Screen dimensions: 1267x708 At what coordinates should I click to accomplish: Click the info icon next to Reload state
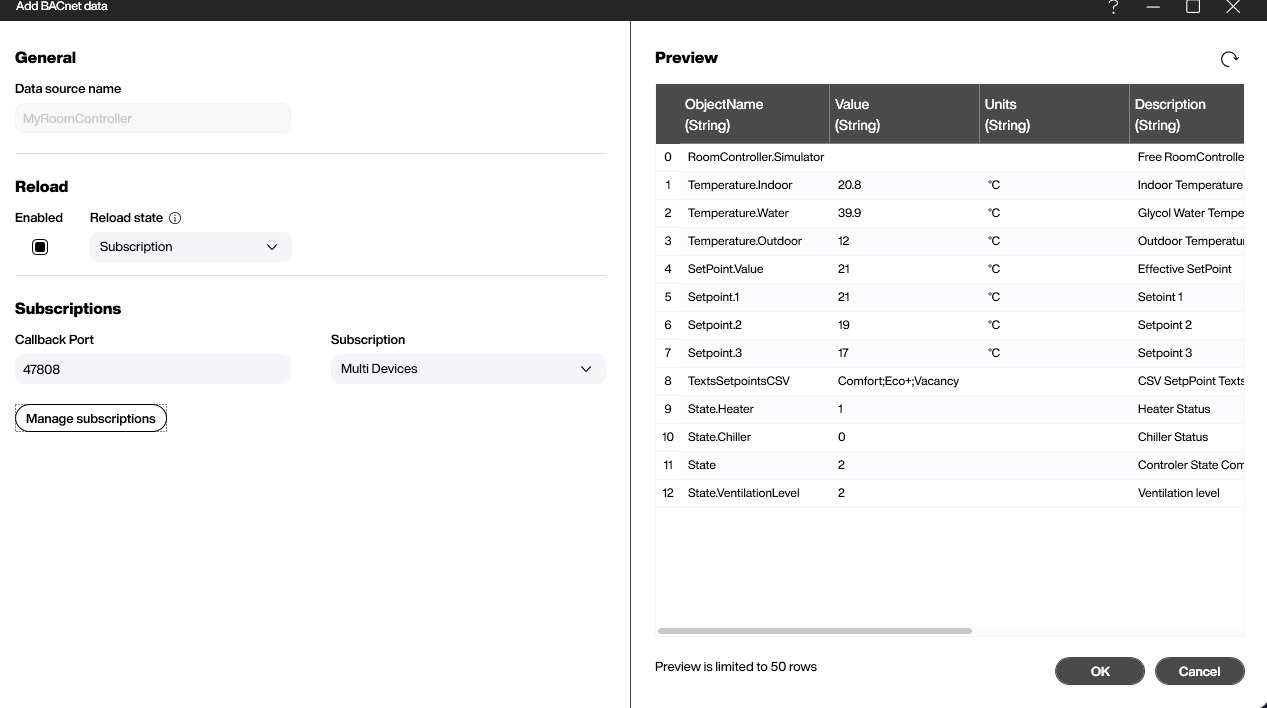(175, 217)
